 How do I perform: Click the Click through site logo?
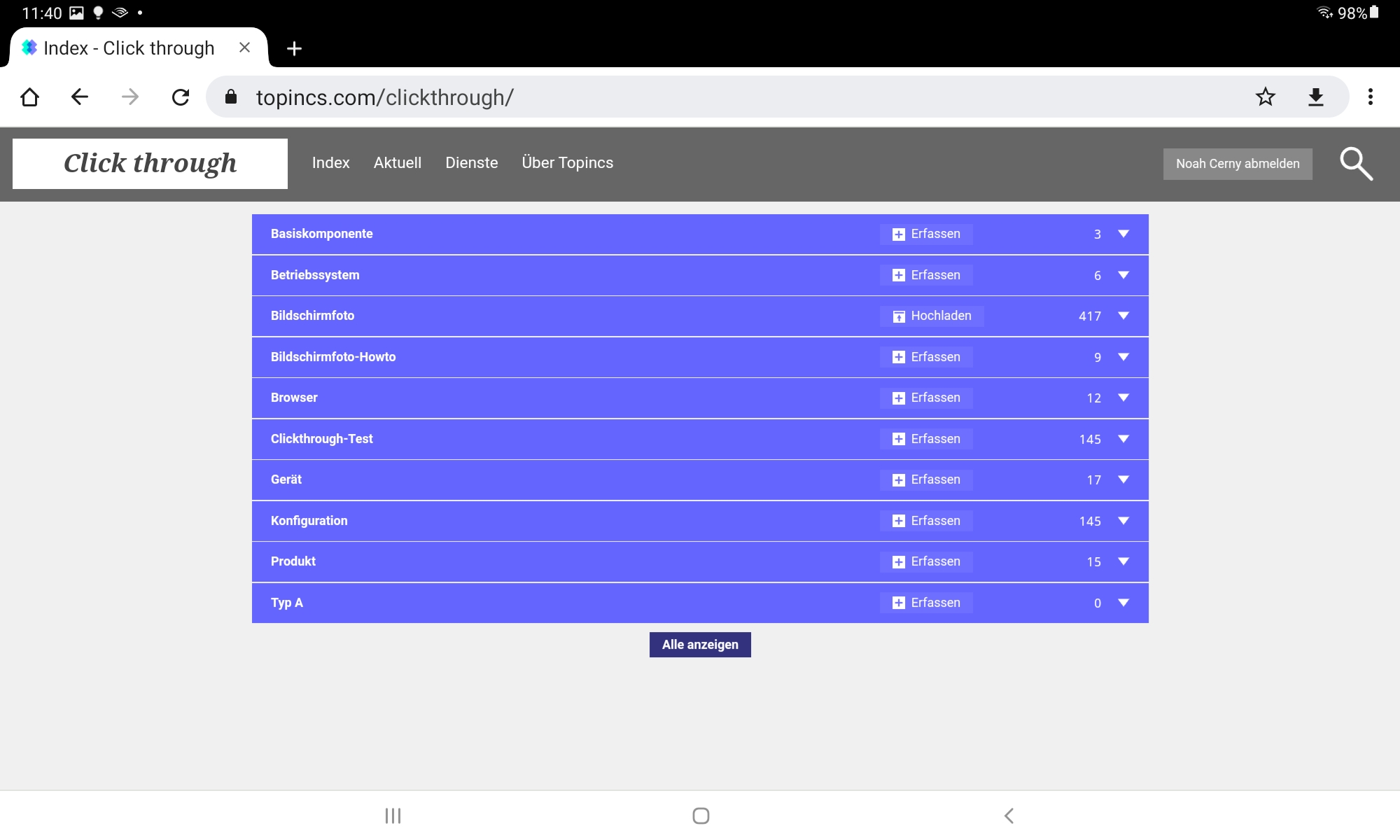150,163
